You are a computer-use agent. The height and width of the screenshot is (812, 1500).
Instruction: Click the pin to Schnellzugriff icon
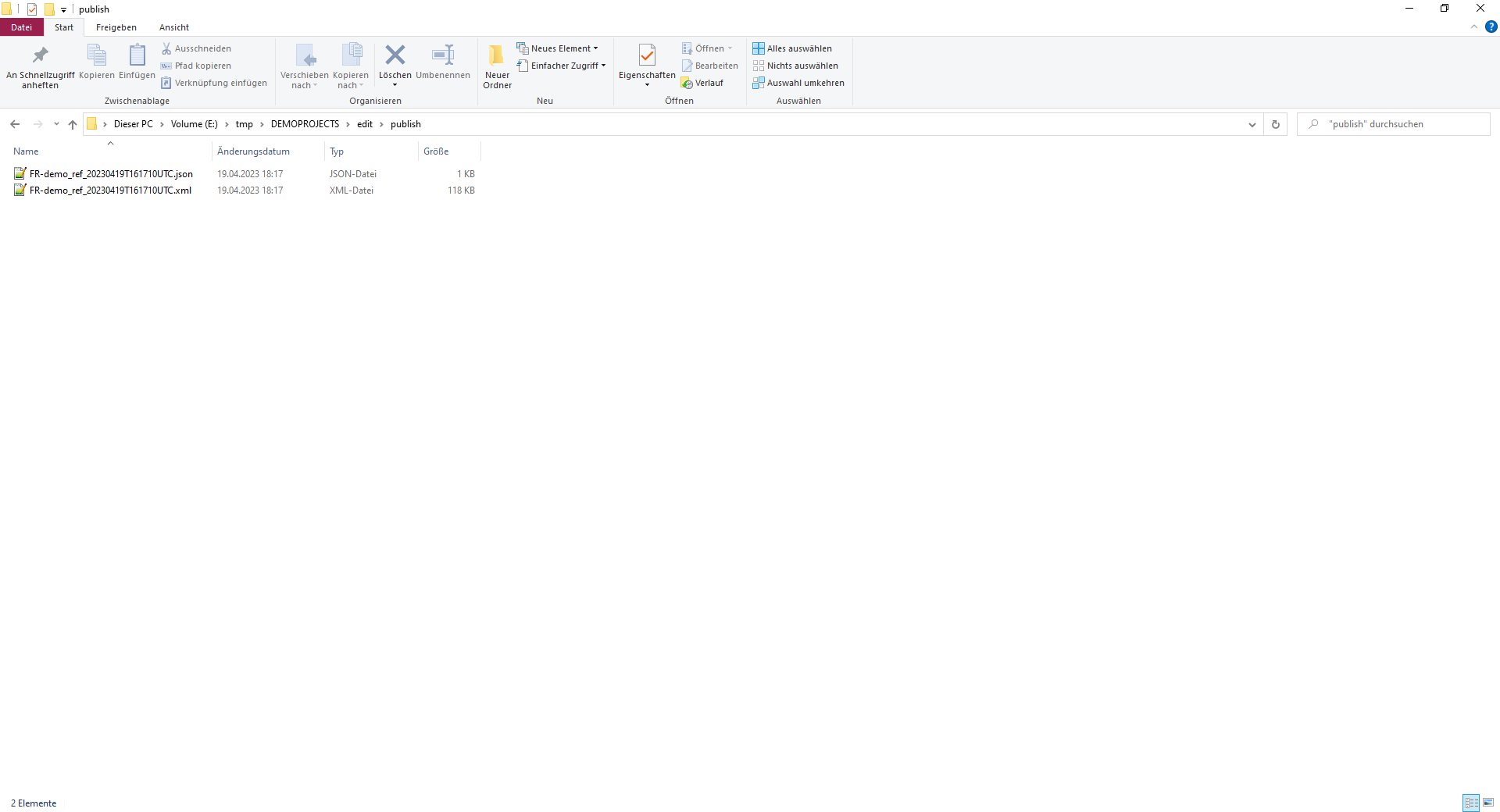[x=40, y=56]
